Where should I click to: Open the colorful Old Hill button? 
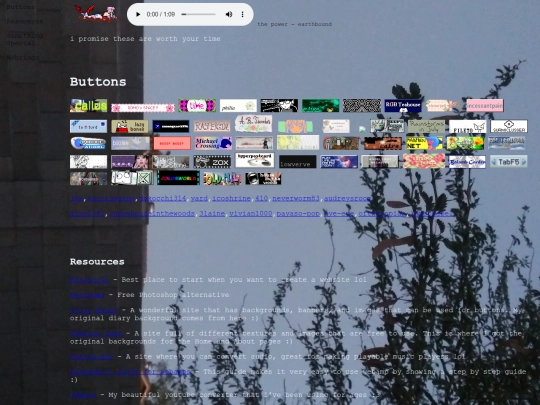(222, 178)
